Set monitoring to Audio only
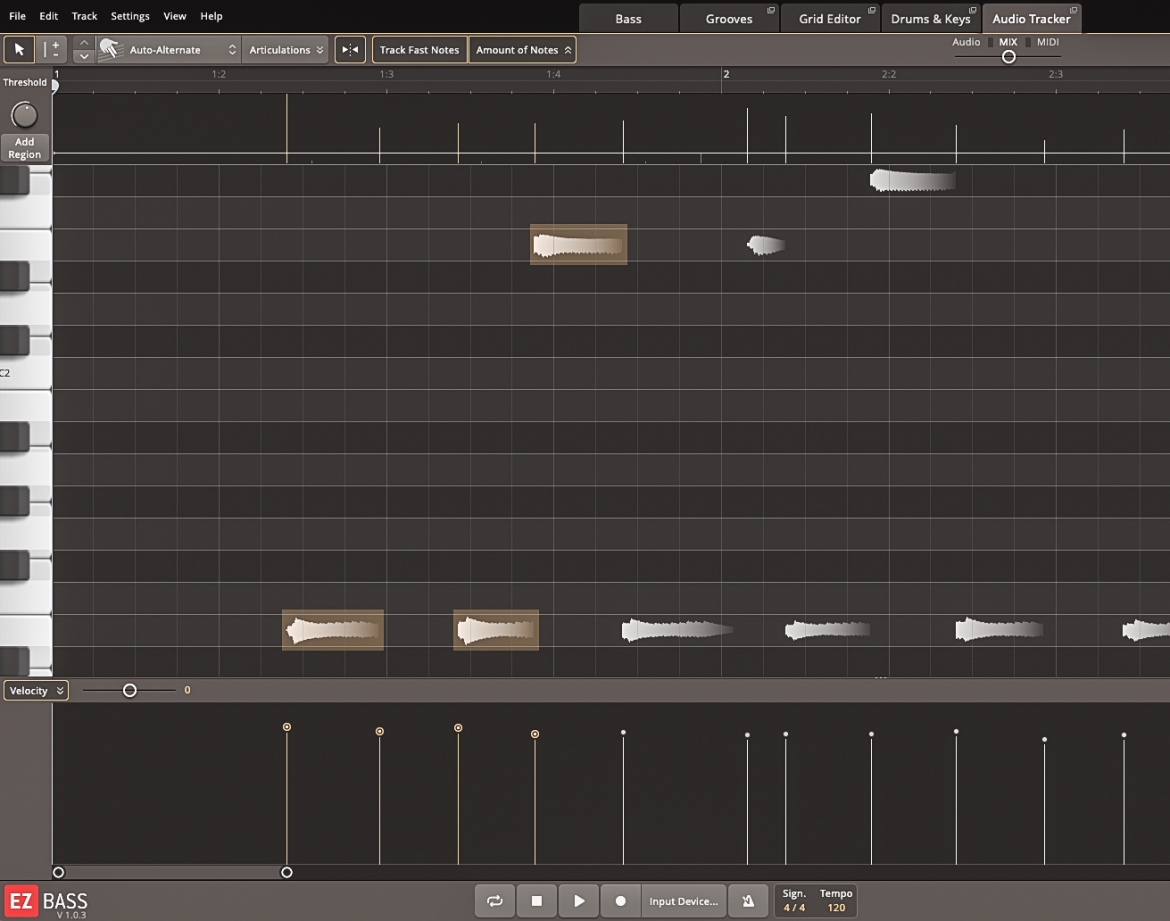 tap(966, 42)
